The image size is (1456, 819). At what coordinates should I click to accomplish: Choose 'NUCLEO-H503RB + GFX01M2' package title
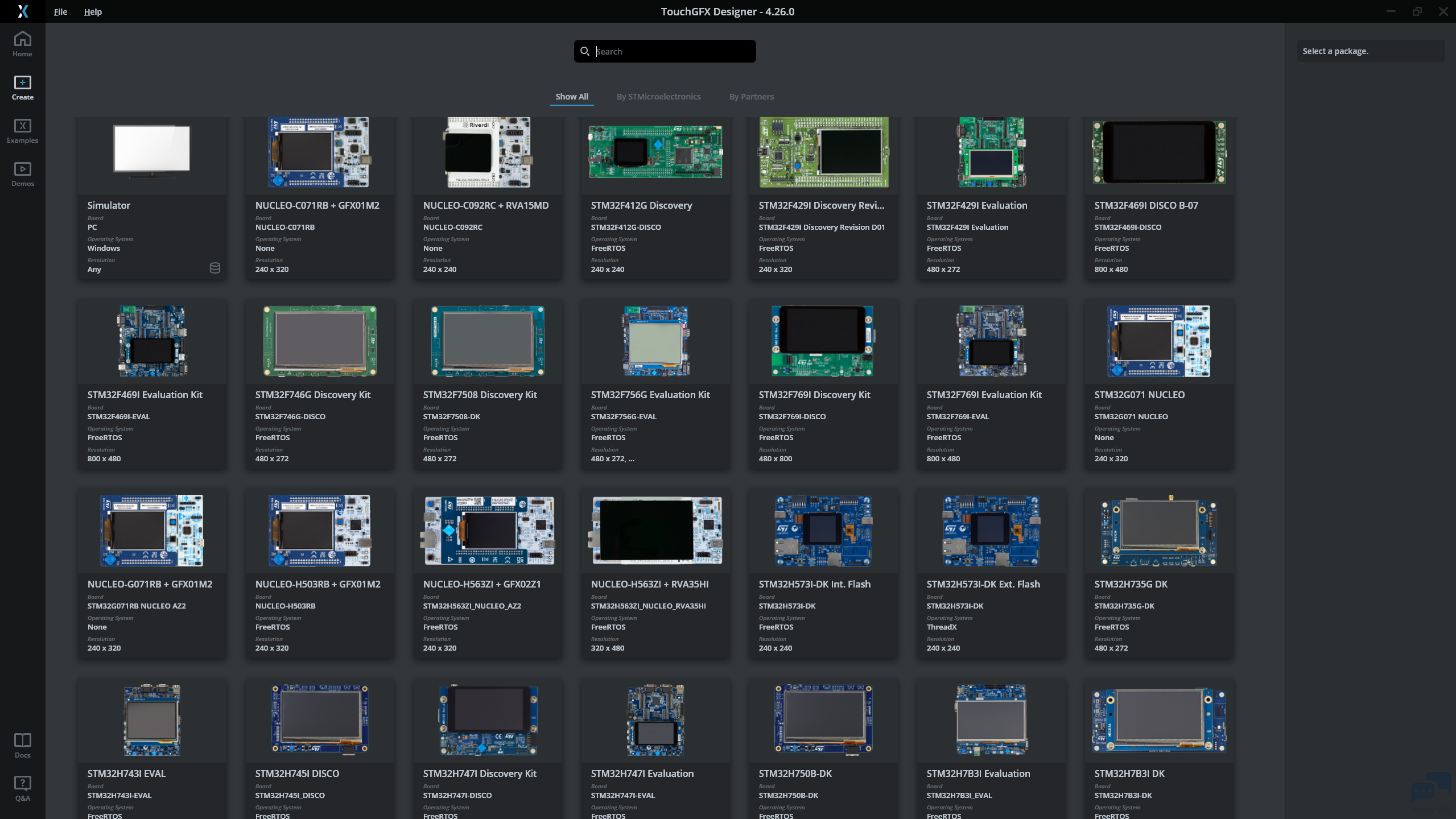(318, 584)
